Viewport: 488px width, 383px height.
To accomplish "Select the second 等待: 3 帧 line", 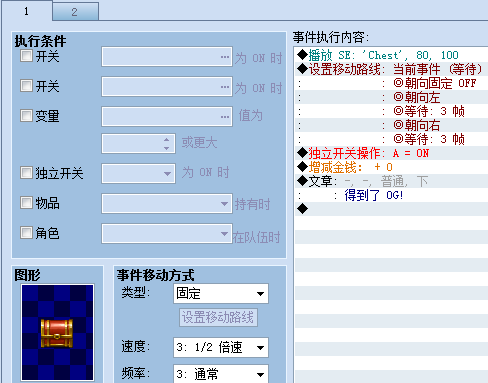I will click(391, 139).
